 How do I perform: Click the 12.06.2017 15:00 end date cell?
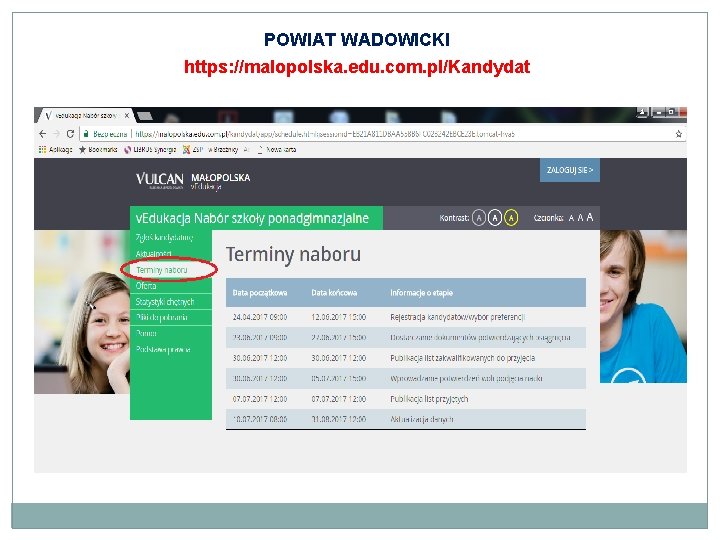[x=338, y=317]
